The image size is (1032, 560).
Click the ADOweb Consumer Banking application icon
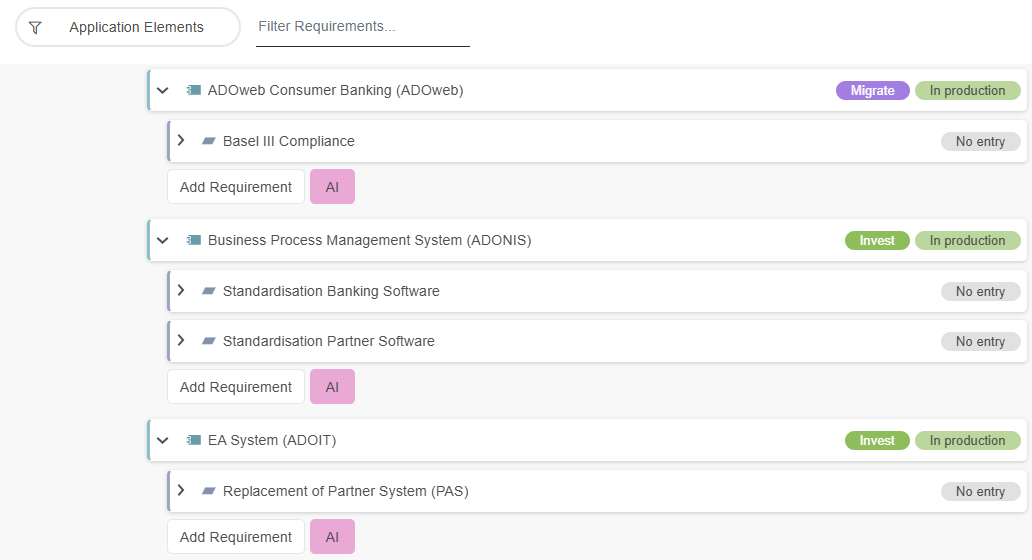coord(193,91)
